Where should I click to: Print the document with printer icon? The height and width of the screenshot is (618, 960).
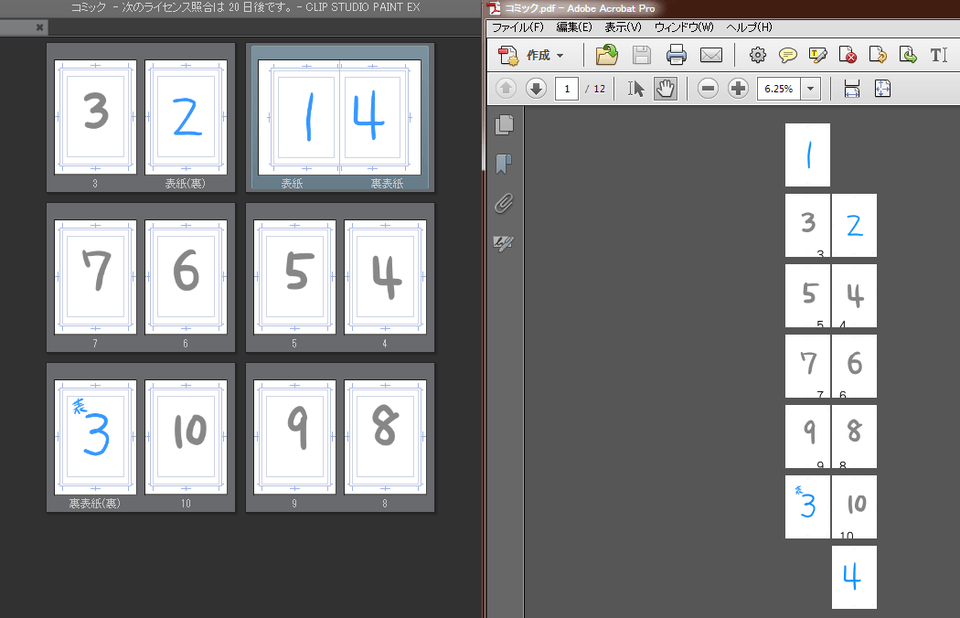[676, 55]
